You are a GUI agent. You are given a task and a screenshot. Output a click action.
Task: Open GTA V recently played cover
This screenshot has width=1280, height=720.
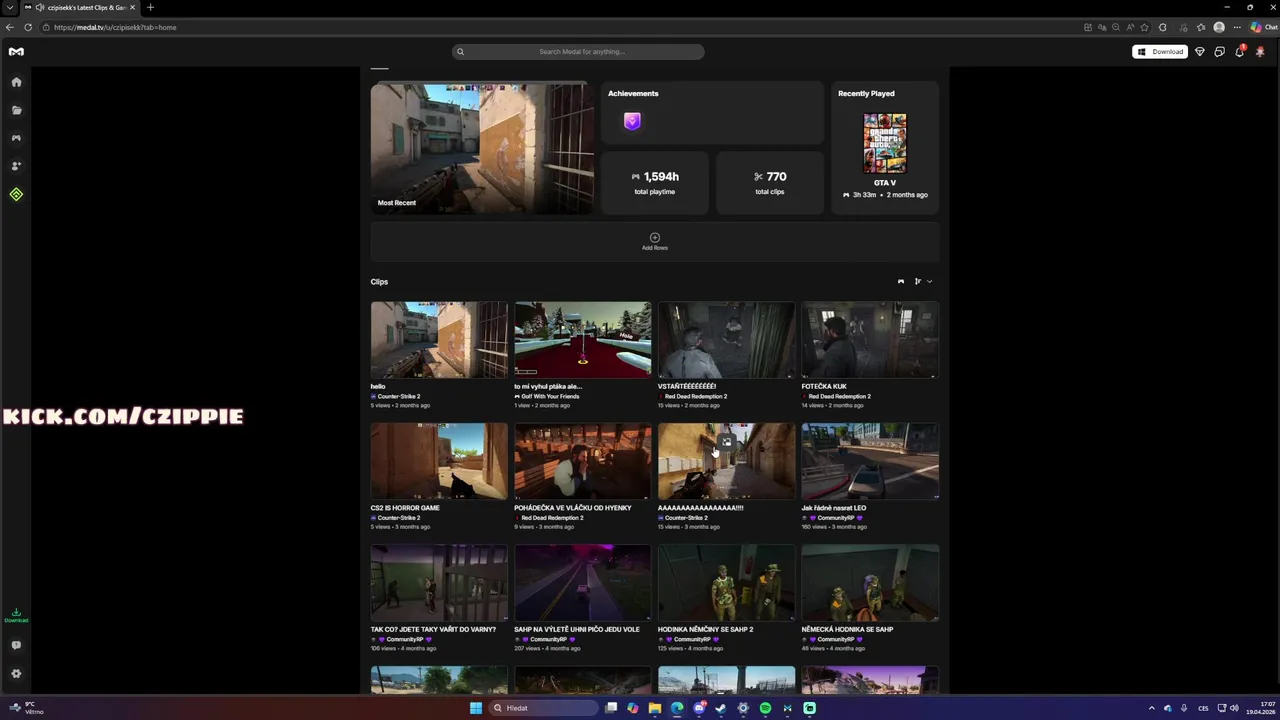(x=885, y=143)
